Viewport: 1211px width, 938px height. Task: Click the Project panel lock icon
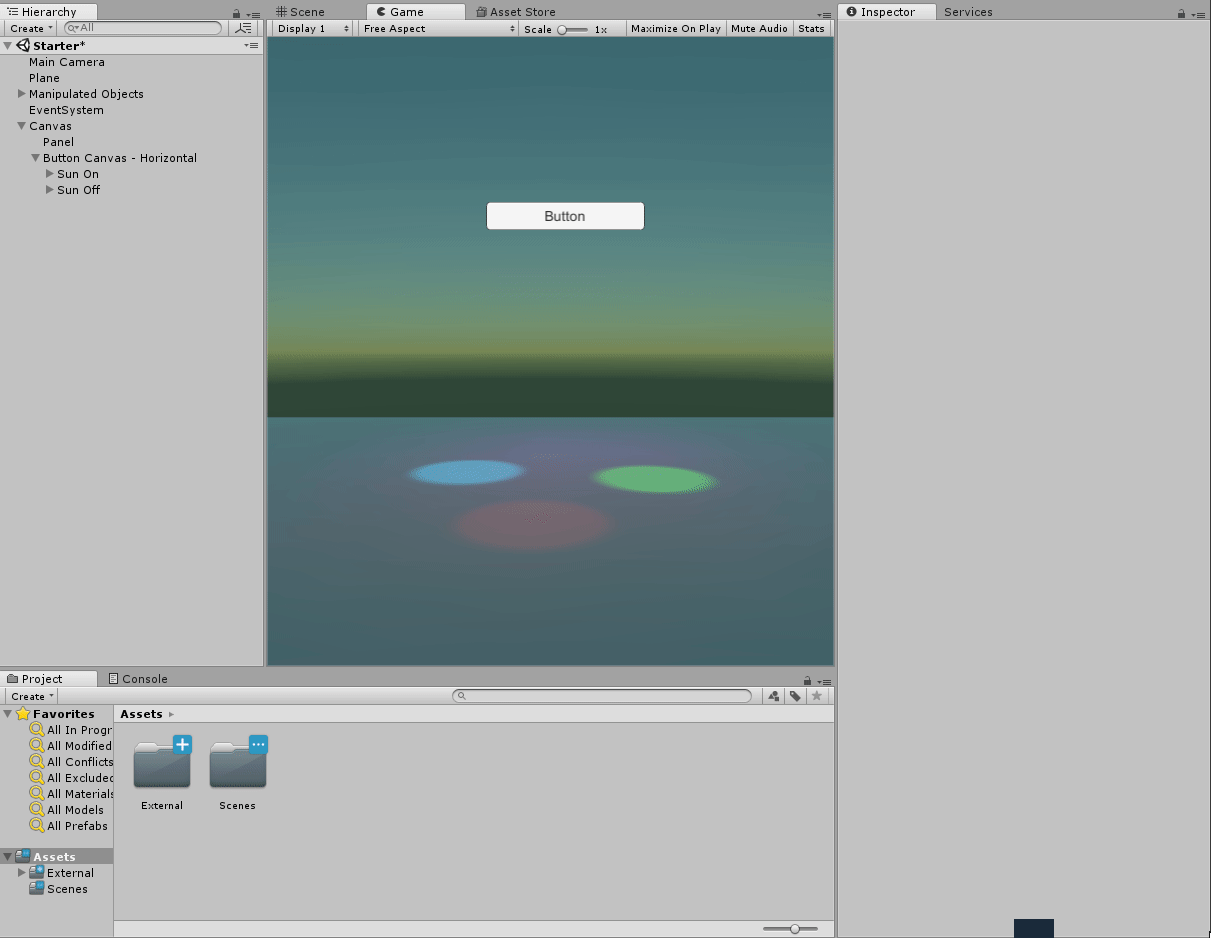[807, 680]
